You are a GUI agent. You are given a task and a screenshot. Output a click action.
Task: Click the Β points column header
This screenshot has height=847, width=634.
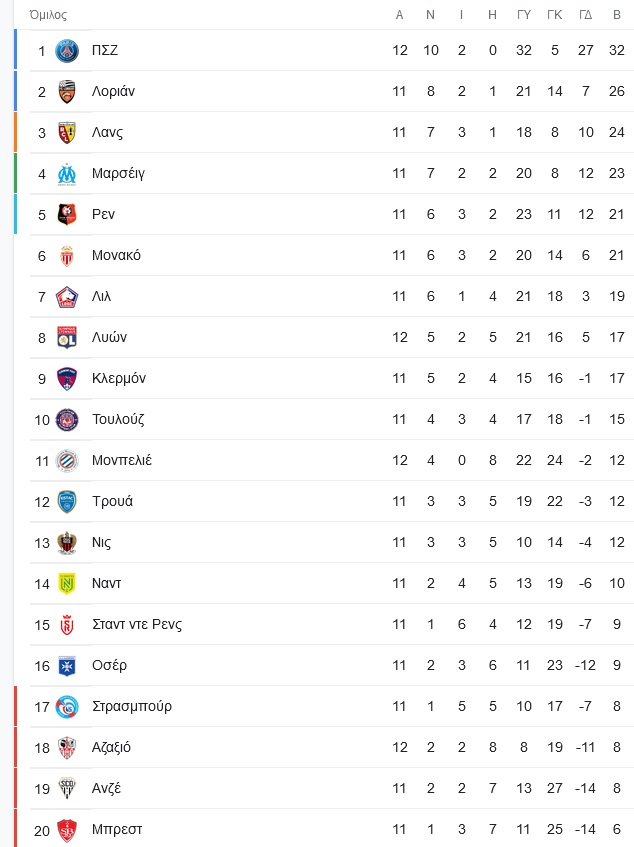(x=617, y=15)
